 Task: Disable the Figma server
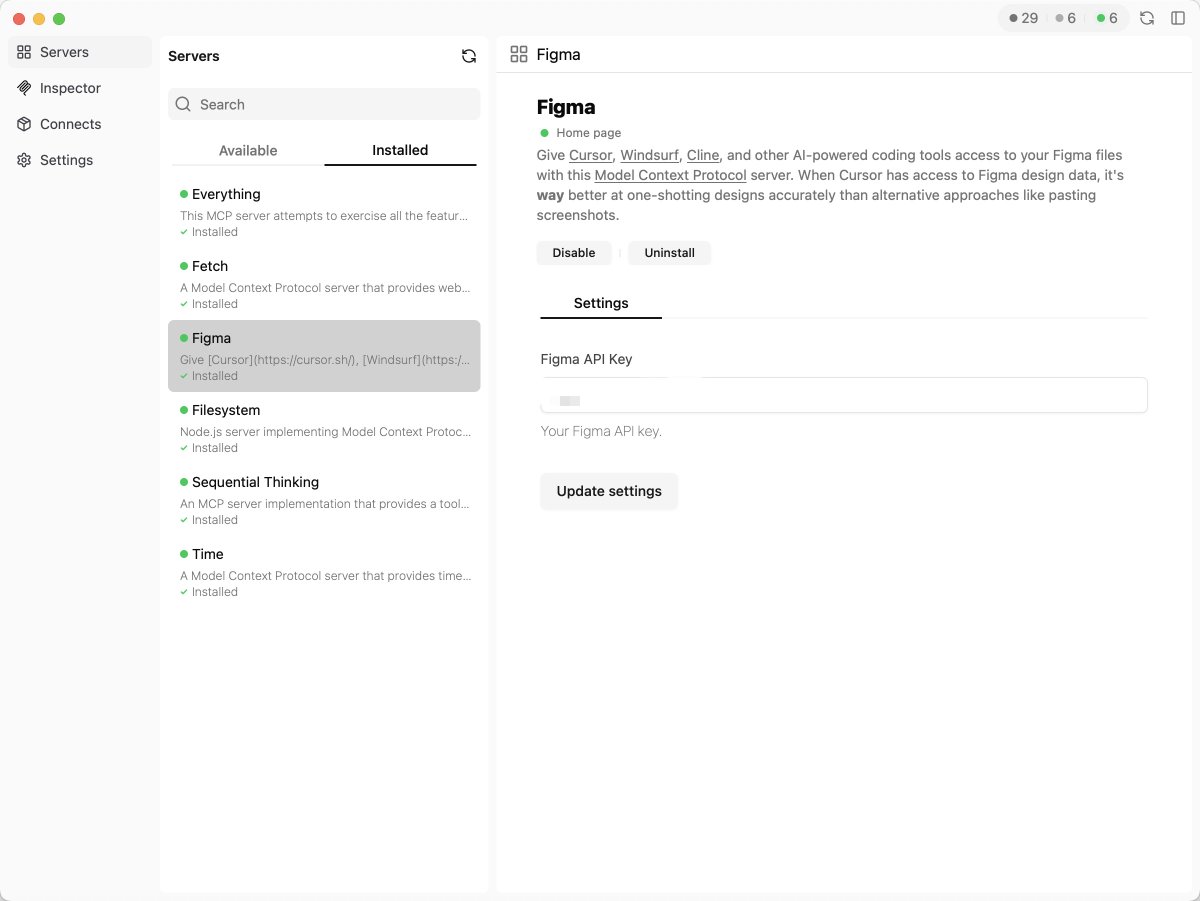(574, 253)
